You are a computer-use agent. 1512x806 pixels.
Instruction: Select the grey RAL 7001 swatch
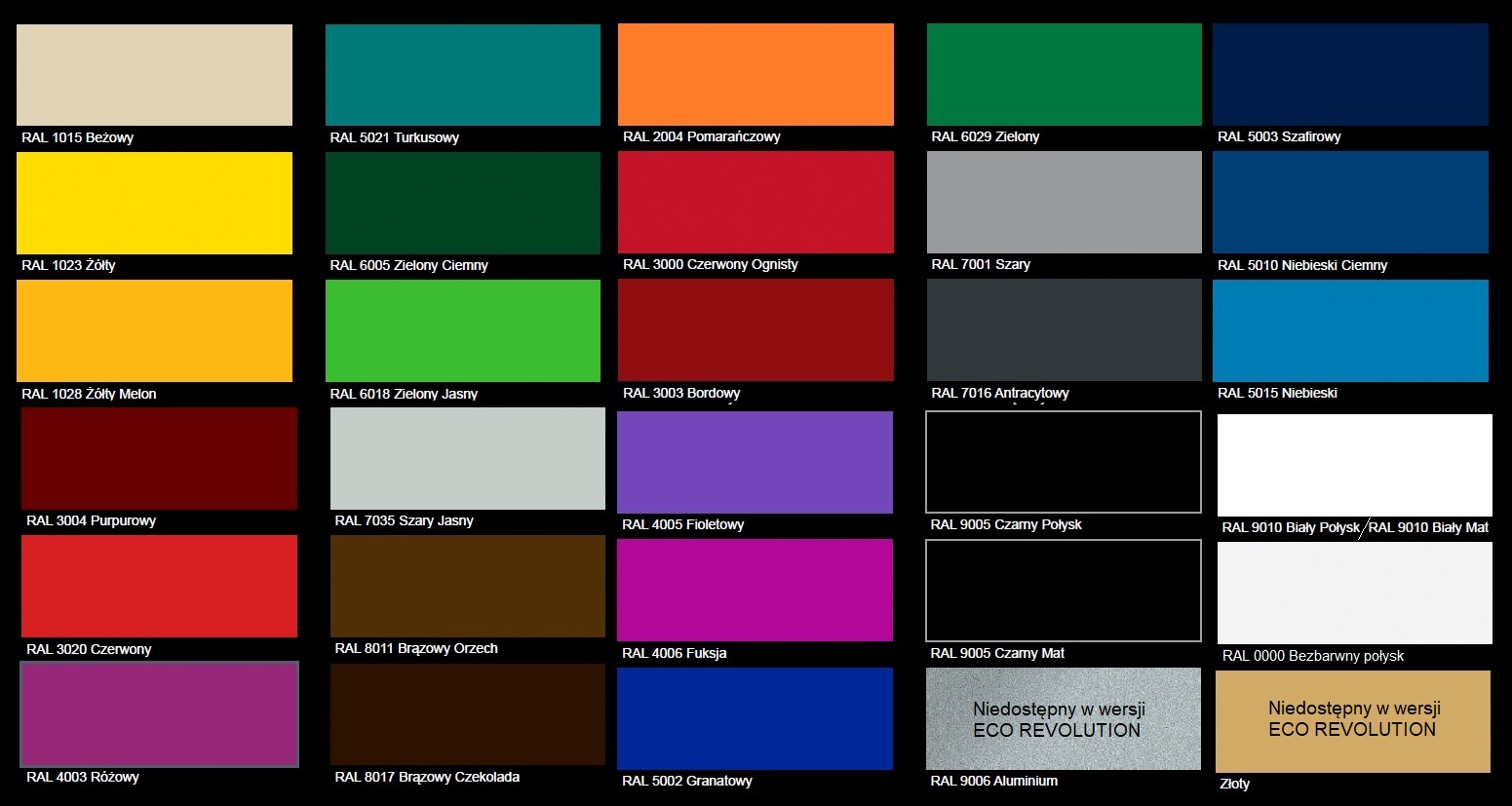pyautogui.click(x=1065, y=202)
